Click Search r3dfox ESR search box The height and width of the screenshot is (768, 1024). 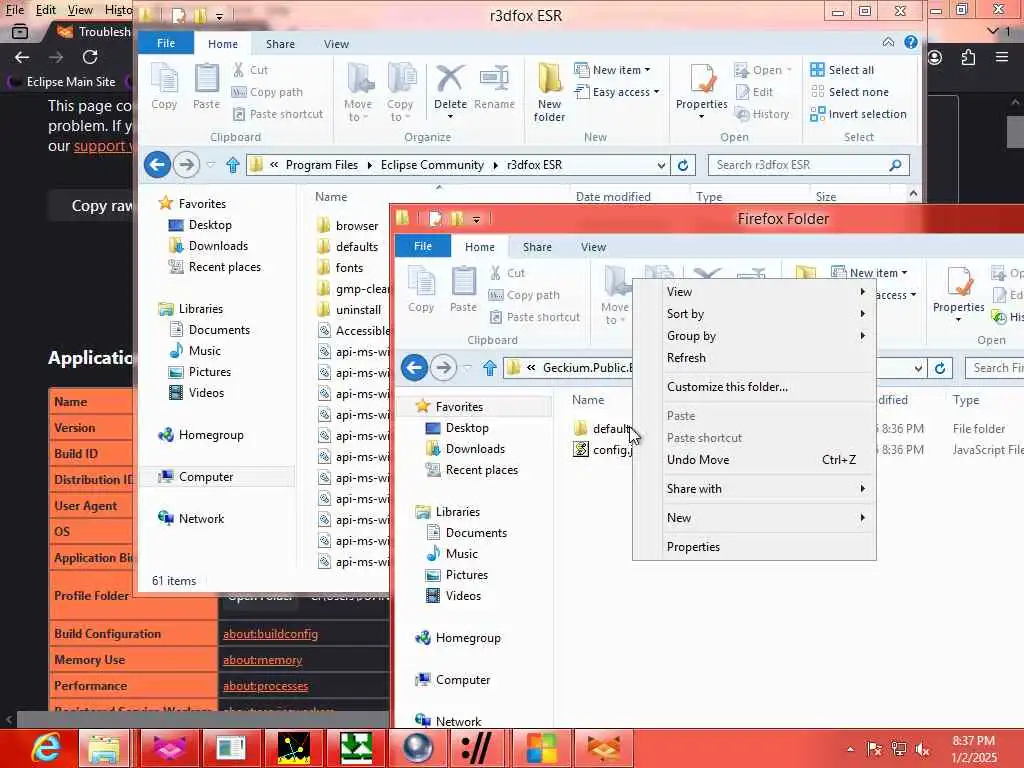click(809, 165)
